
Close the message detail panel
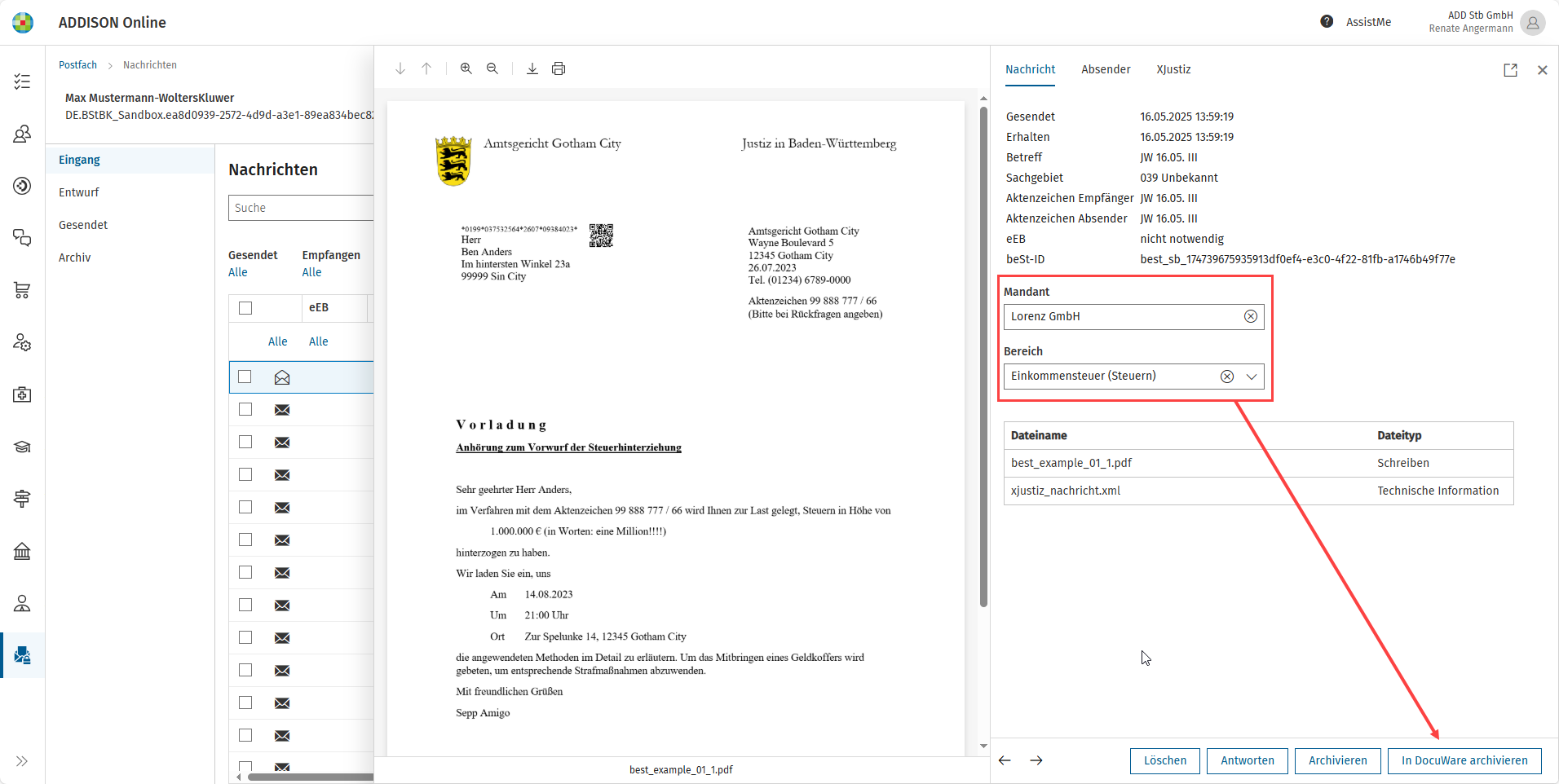point(1542,70)
